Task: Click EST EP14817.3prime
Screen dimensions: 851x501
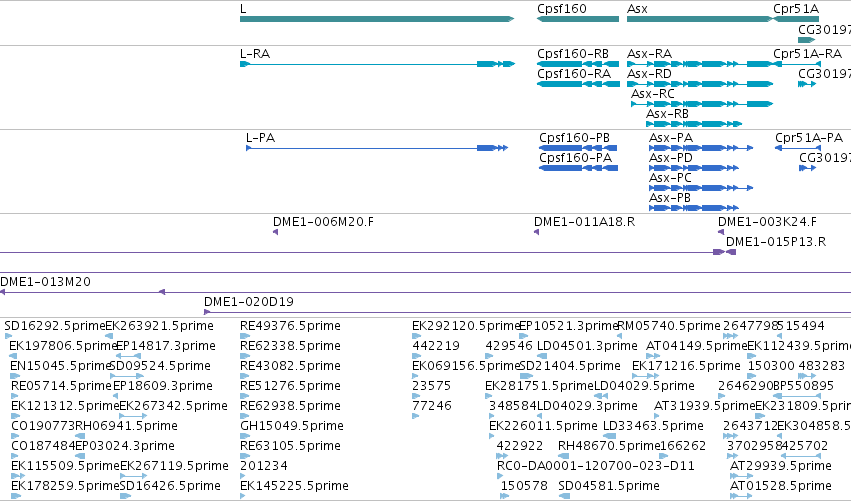Action: coord(166,346)
